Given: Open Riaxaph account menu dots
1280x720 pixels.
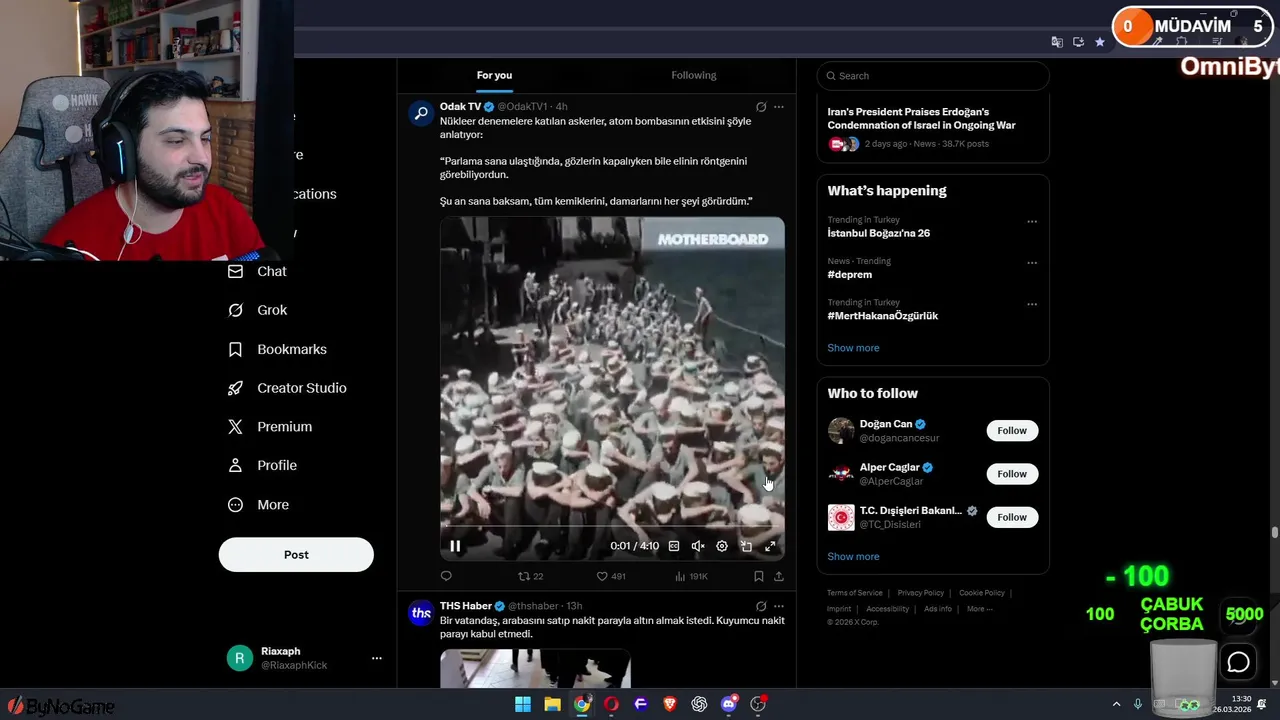Looking at the screenshot, I should click(x=377, y=658).
